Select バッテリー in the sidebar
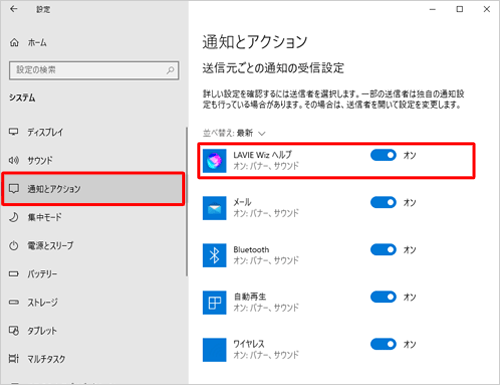 [93, 274]
